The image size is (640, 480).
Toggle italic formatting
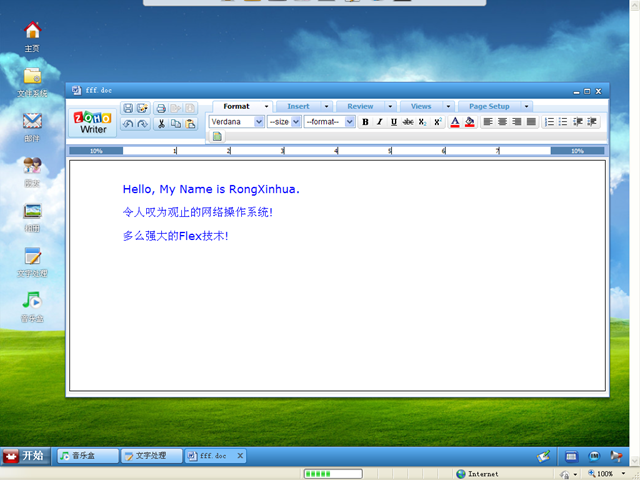coord(380,122)
